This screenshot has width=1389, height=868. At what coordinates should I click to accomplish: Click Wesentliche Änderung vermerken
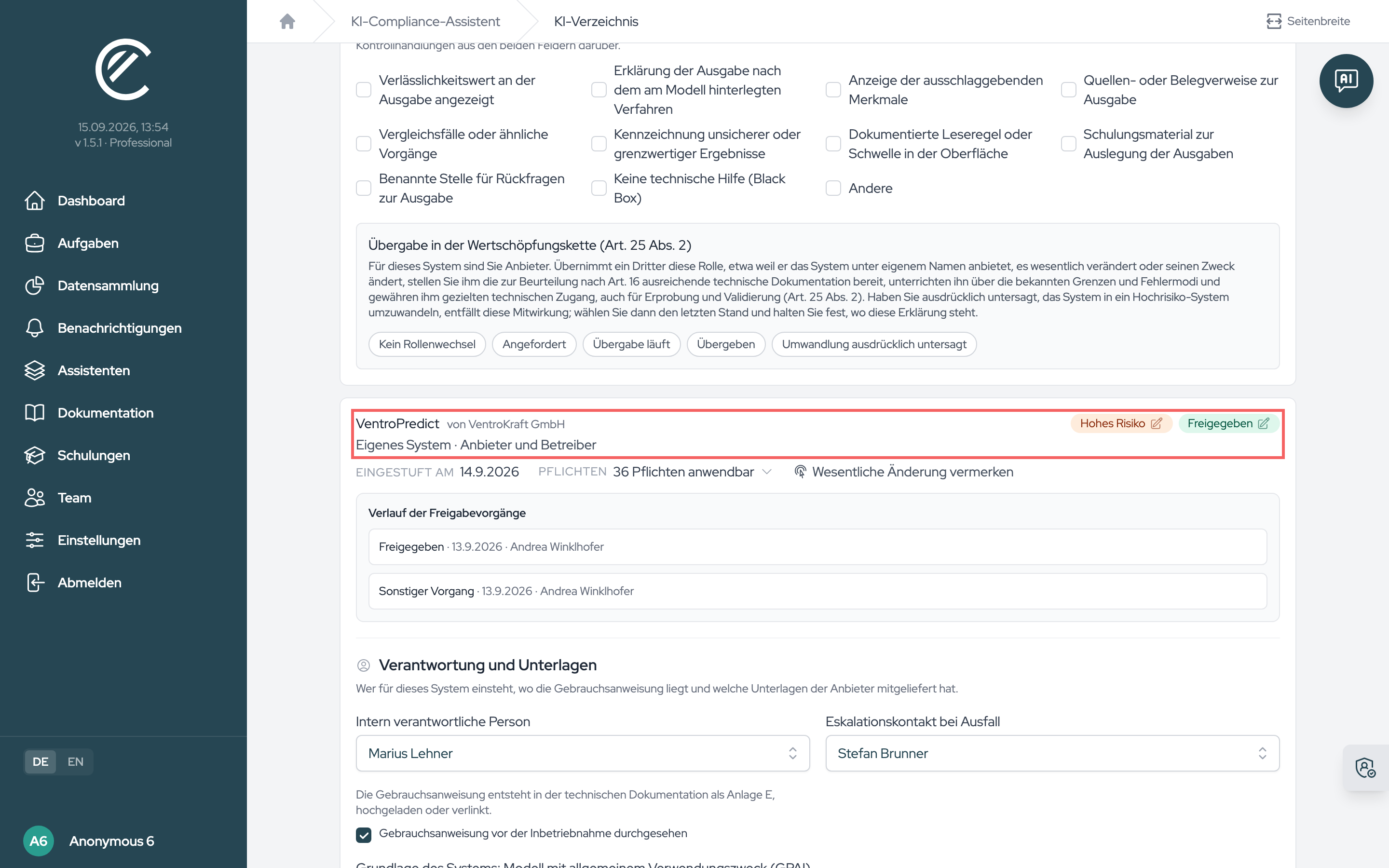pos(903,472)
